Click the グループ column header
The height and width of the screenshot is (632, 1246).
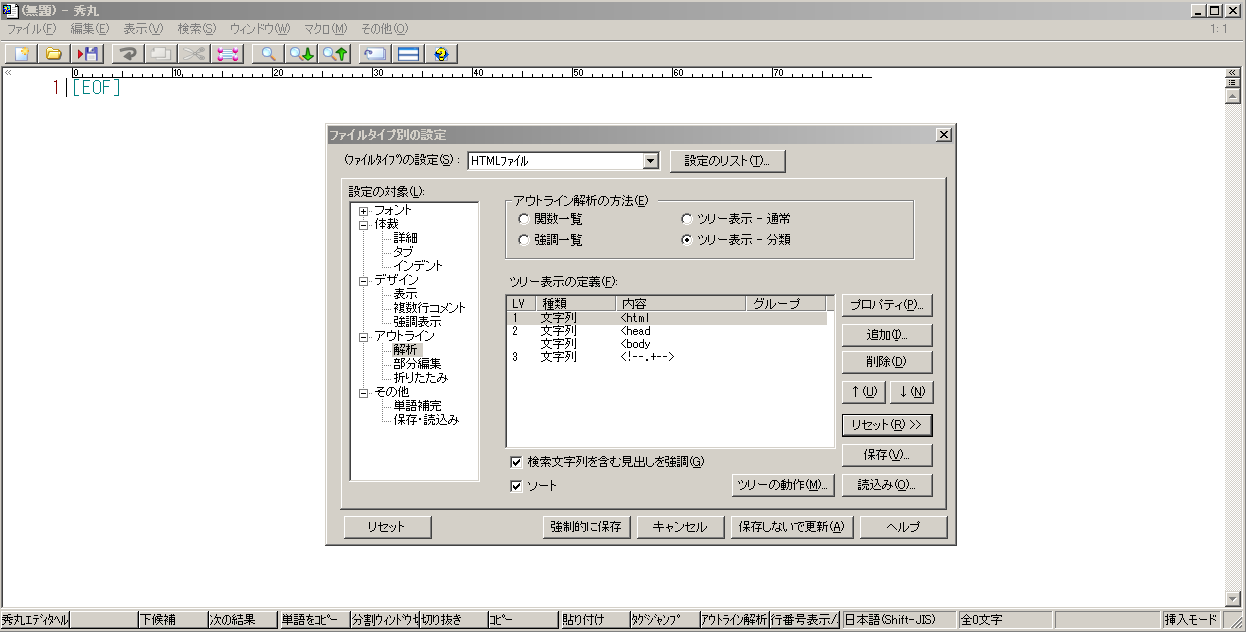(x=786, y=303)
